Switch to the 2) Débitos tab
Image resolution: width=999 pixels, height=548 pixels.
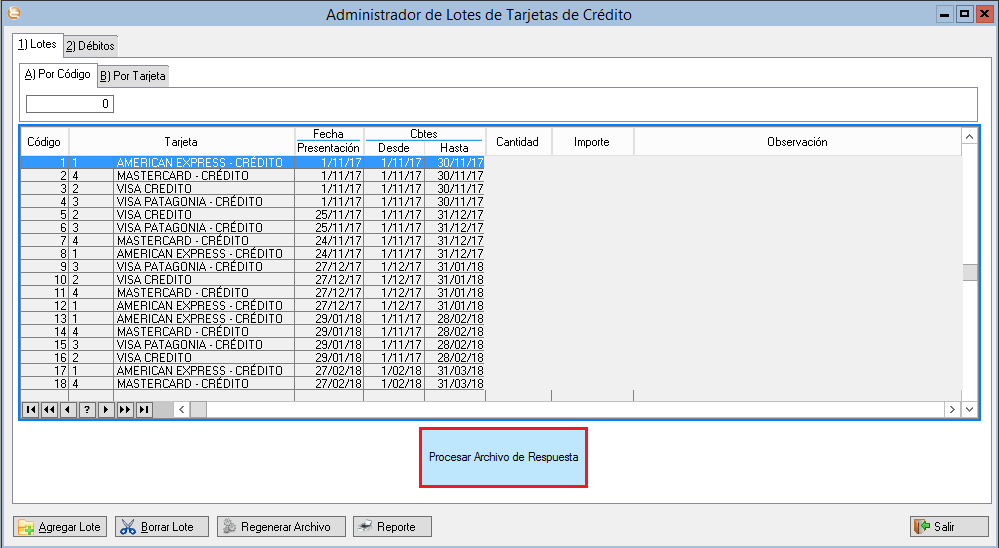[90, 46]
